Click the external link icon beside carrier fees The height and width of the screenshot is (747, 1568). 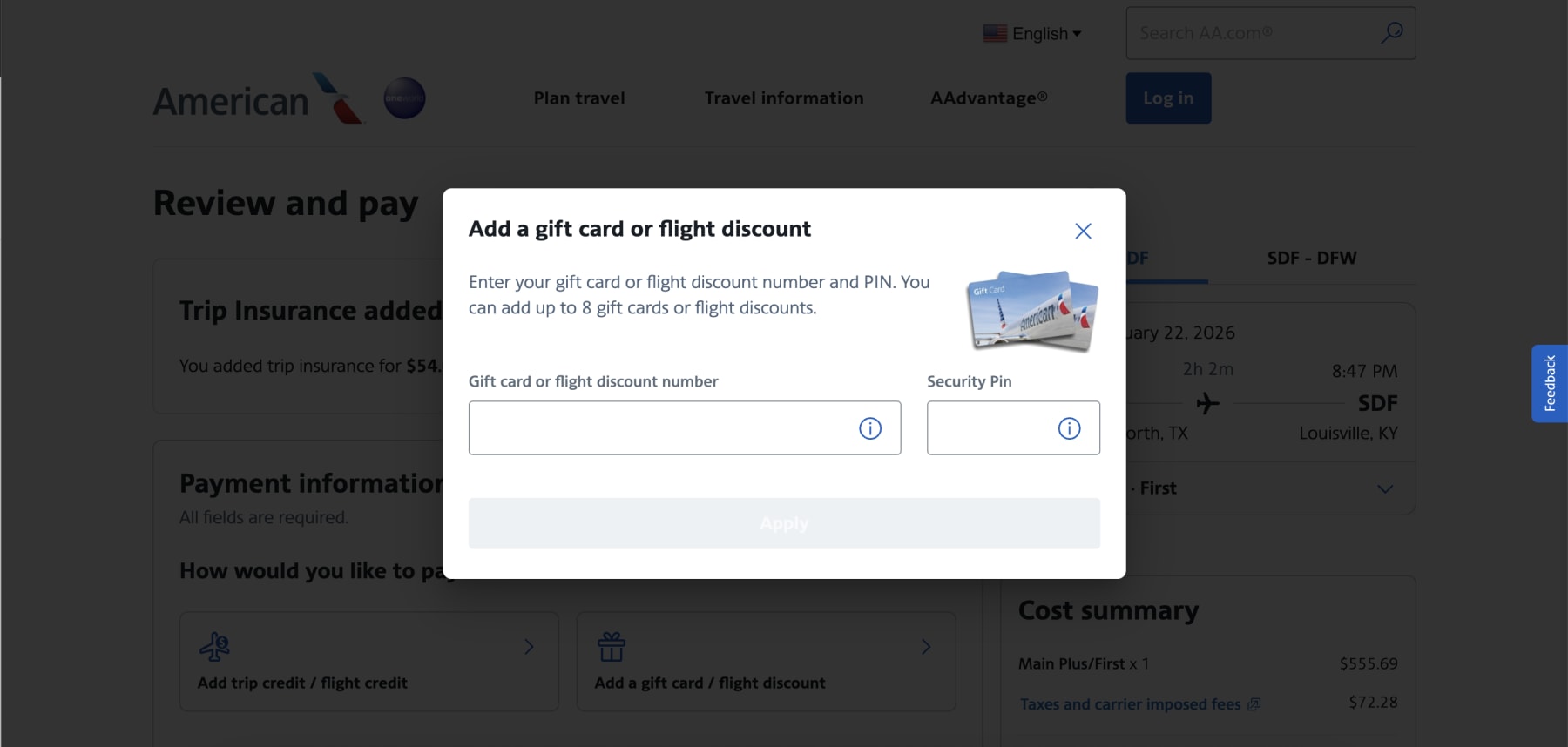coord(1254,703)
